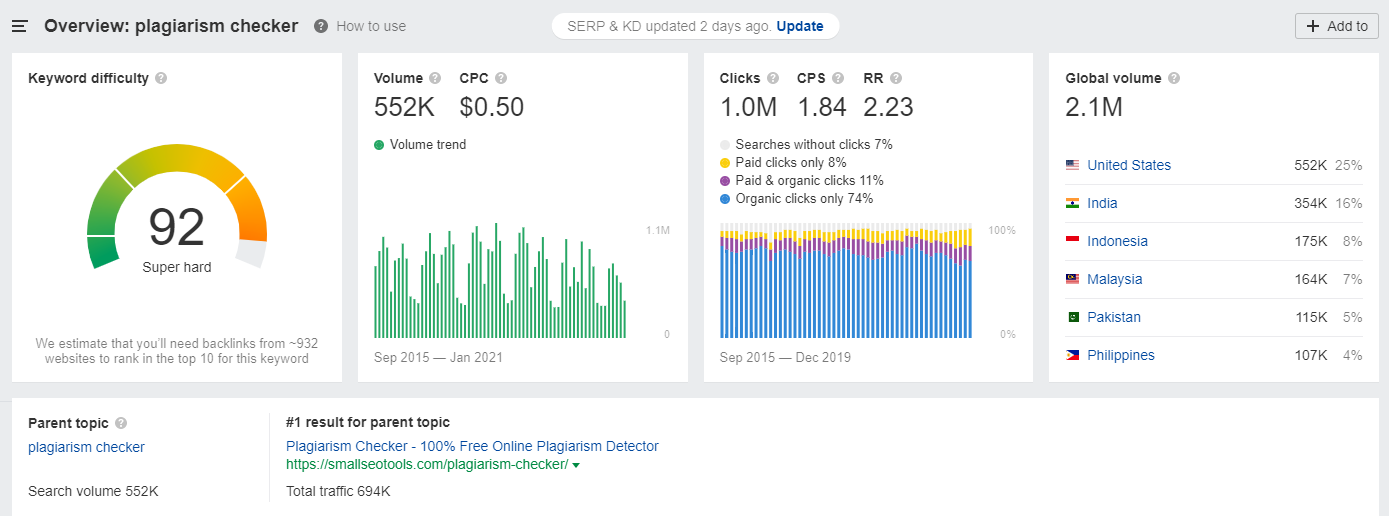This screenshot has height=516, width=1389.
Task: Open the India country link
Action: point(1102,203)
